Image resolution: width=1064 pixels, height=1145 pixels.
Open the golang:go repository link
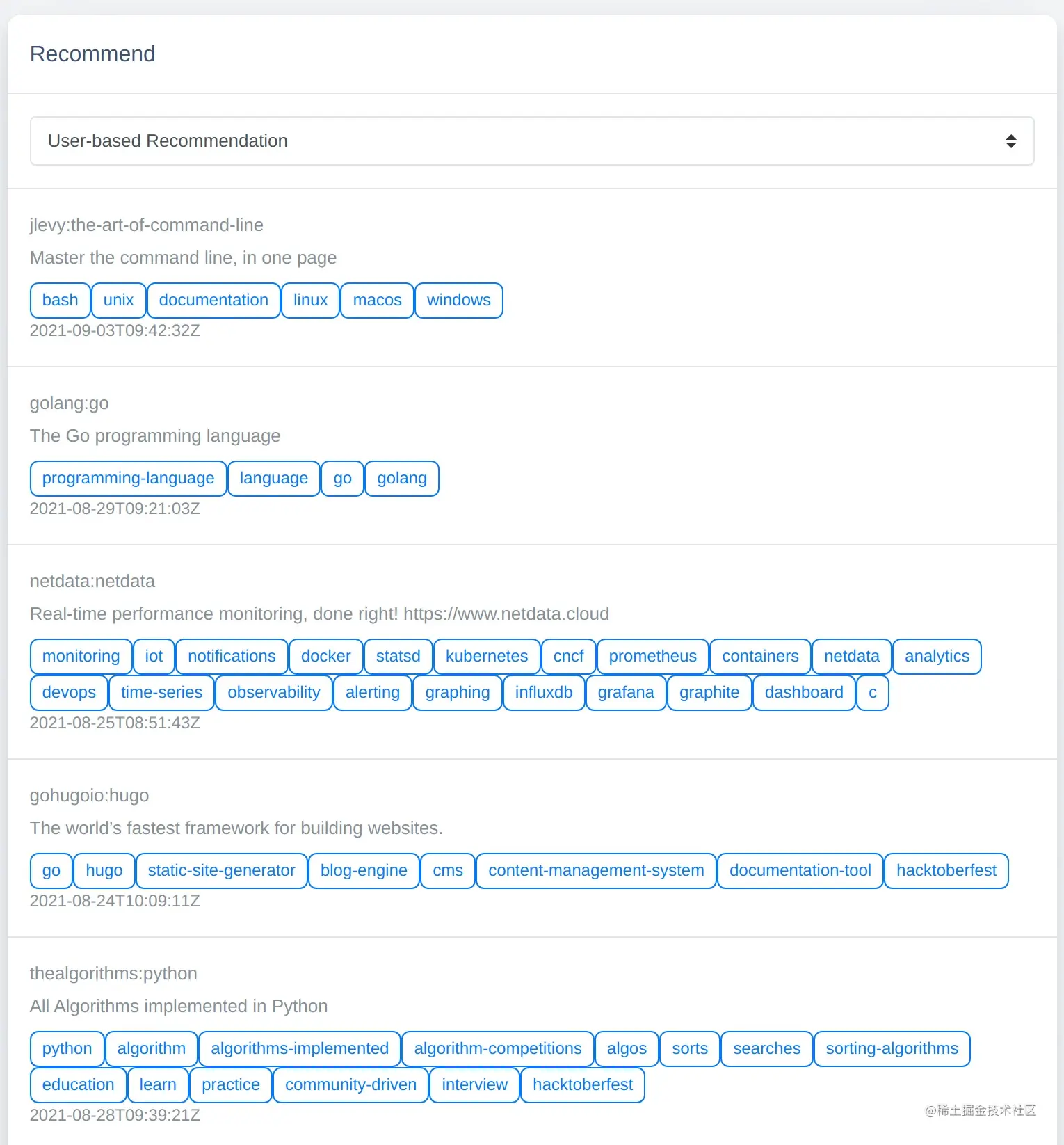pyautogui.click(x=69, y=403)
